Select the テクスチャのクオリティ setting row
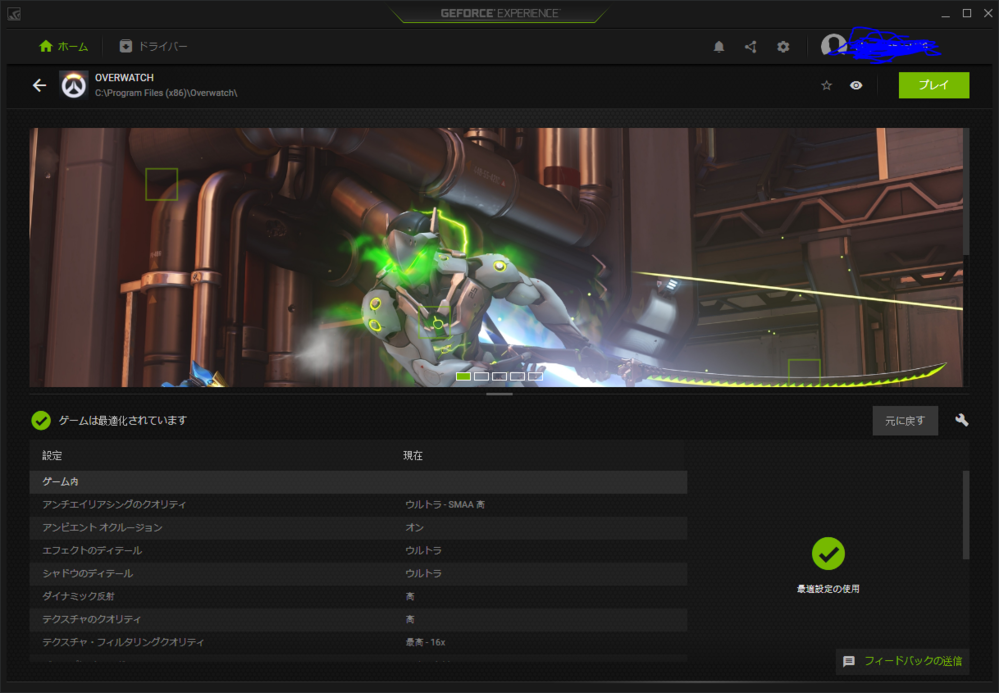 pos(358,619)
